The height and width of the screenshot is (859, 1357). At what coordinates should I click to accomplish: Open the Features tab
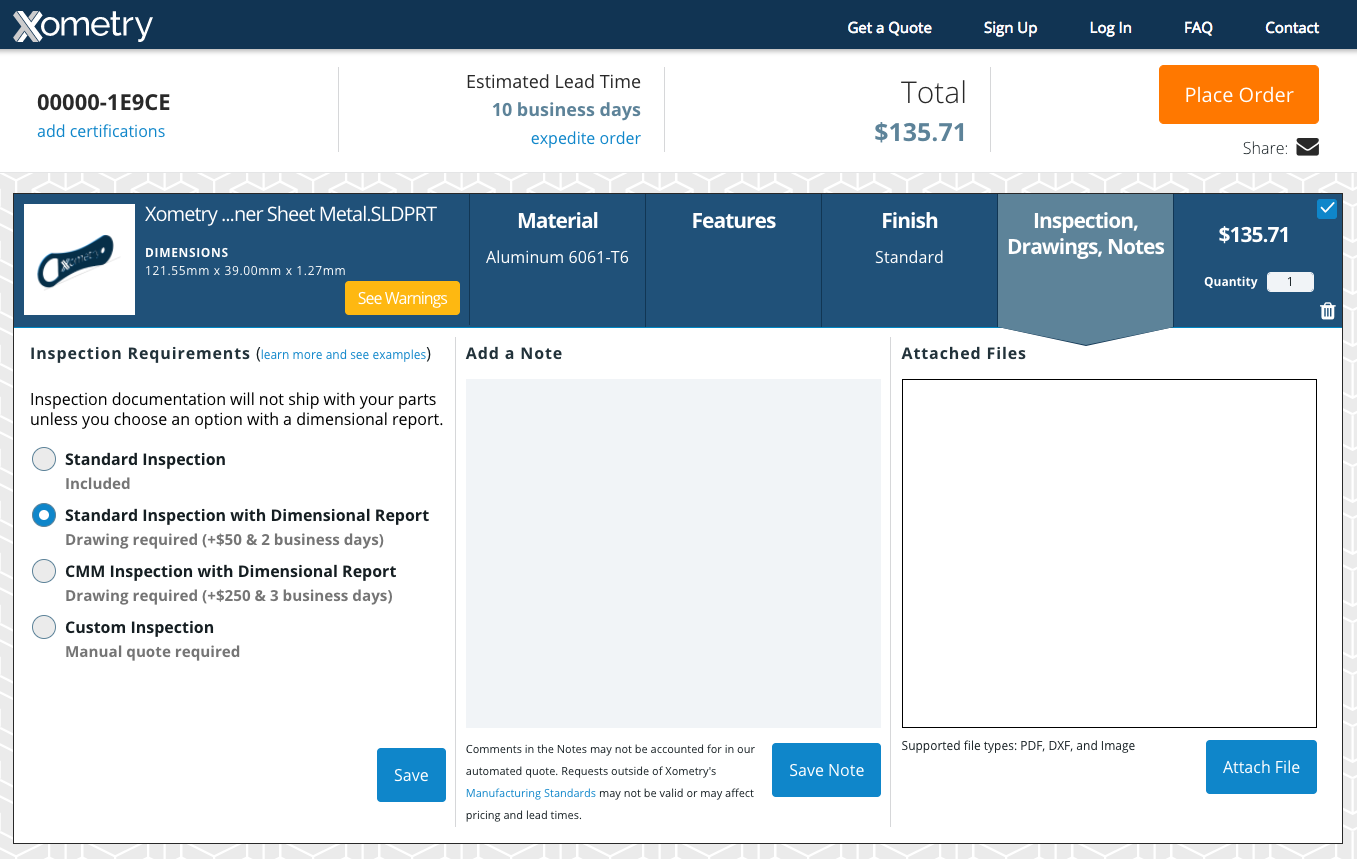point(733,260)
